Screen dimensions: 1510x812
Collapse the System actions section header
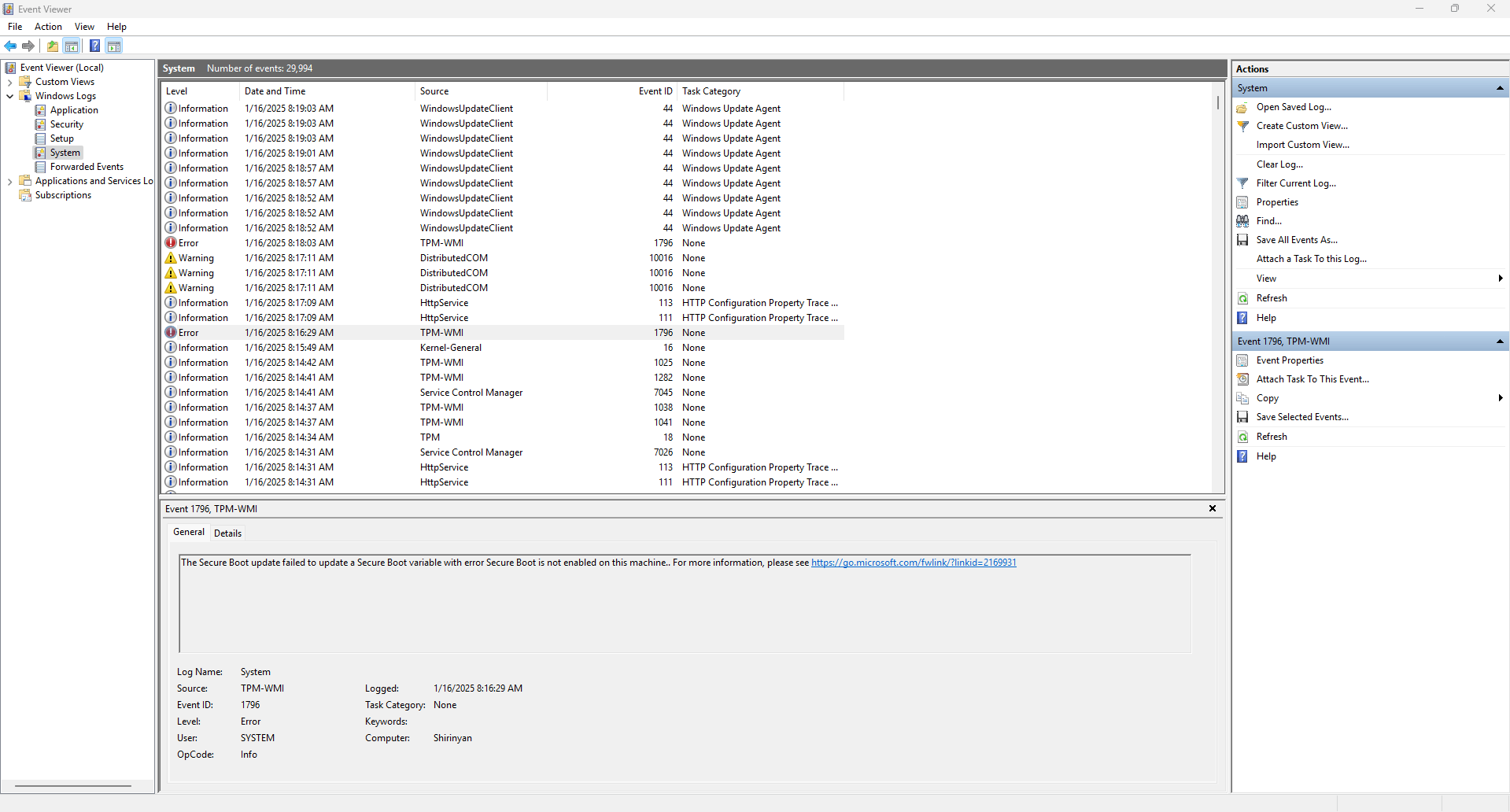pyautogui.click(x=1500, y=88)
